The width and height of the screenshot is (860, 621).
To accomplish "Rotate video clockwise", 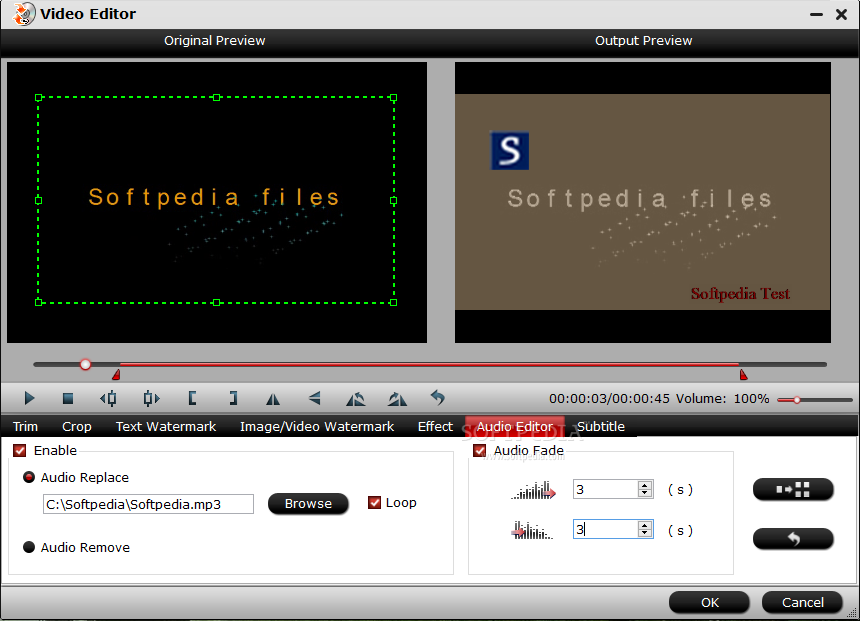I will click(x=397, y=399).
